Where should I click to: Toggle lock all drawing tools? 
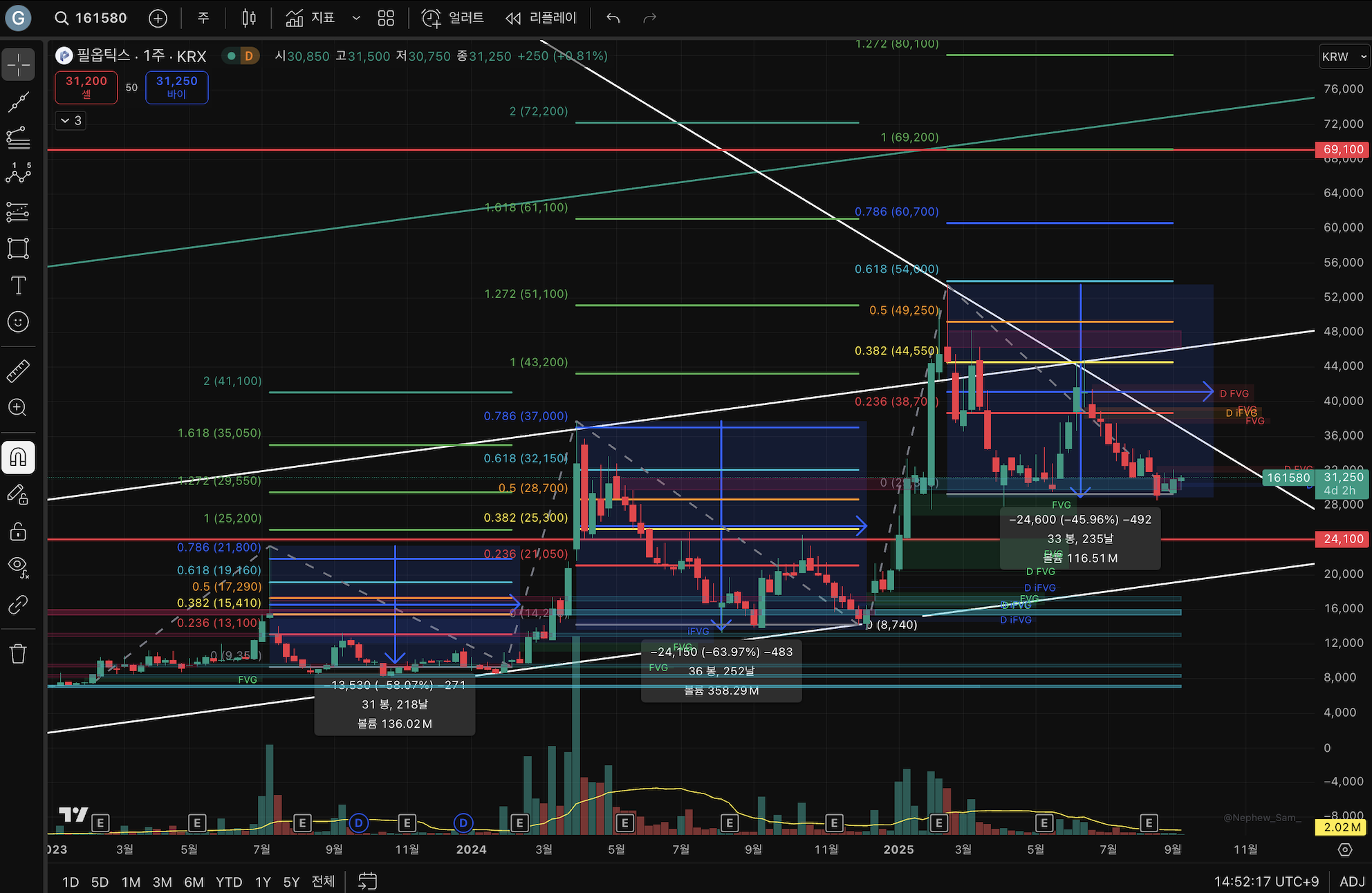tap(19, 531)
